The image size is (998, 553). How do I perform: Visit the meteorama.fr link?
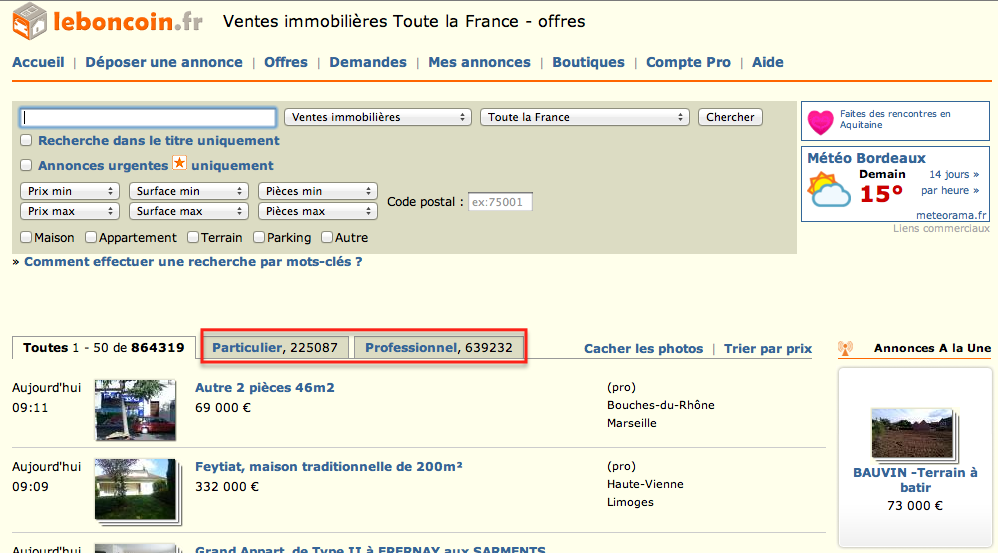click(952, 215)
